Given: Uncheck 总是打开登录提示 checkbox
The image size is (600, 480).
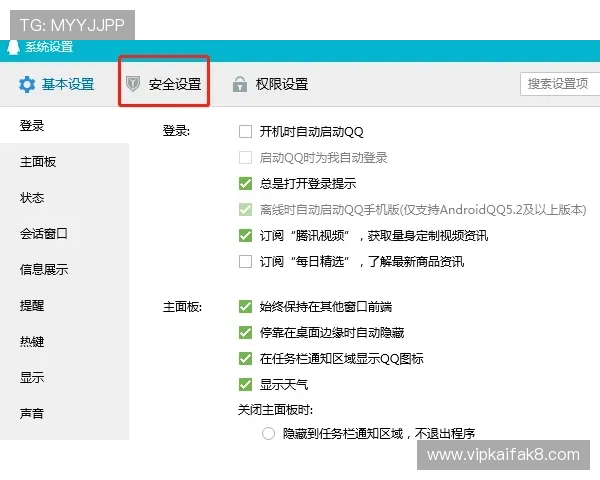Looking at the screenshot, I should click(x=245, y=183).
